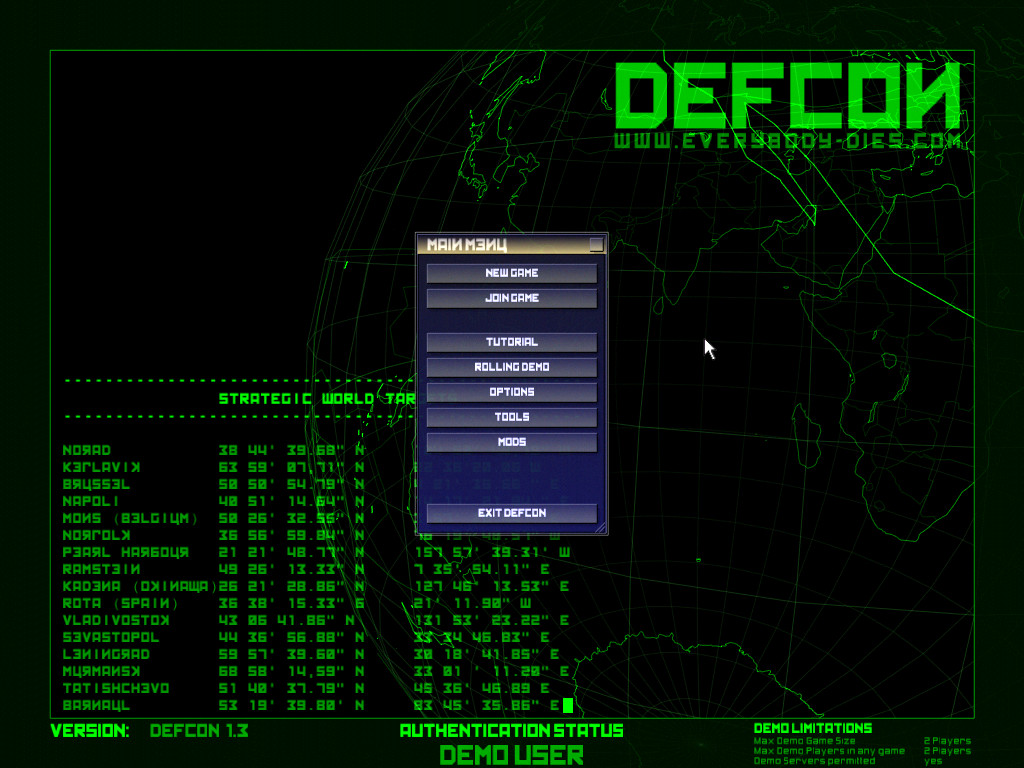The width and height of the screenshot is (1024, 768).
Task: Click the Barnaul target name
Action: point(96,705)
